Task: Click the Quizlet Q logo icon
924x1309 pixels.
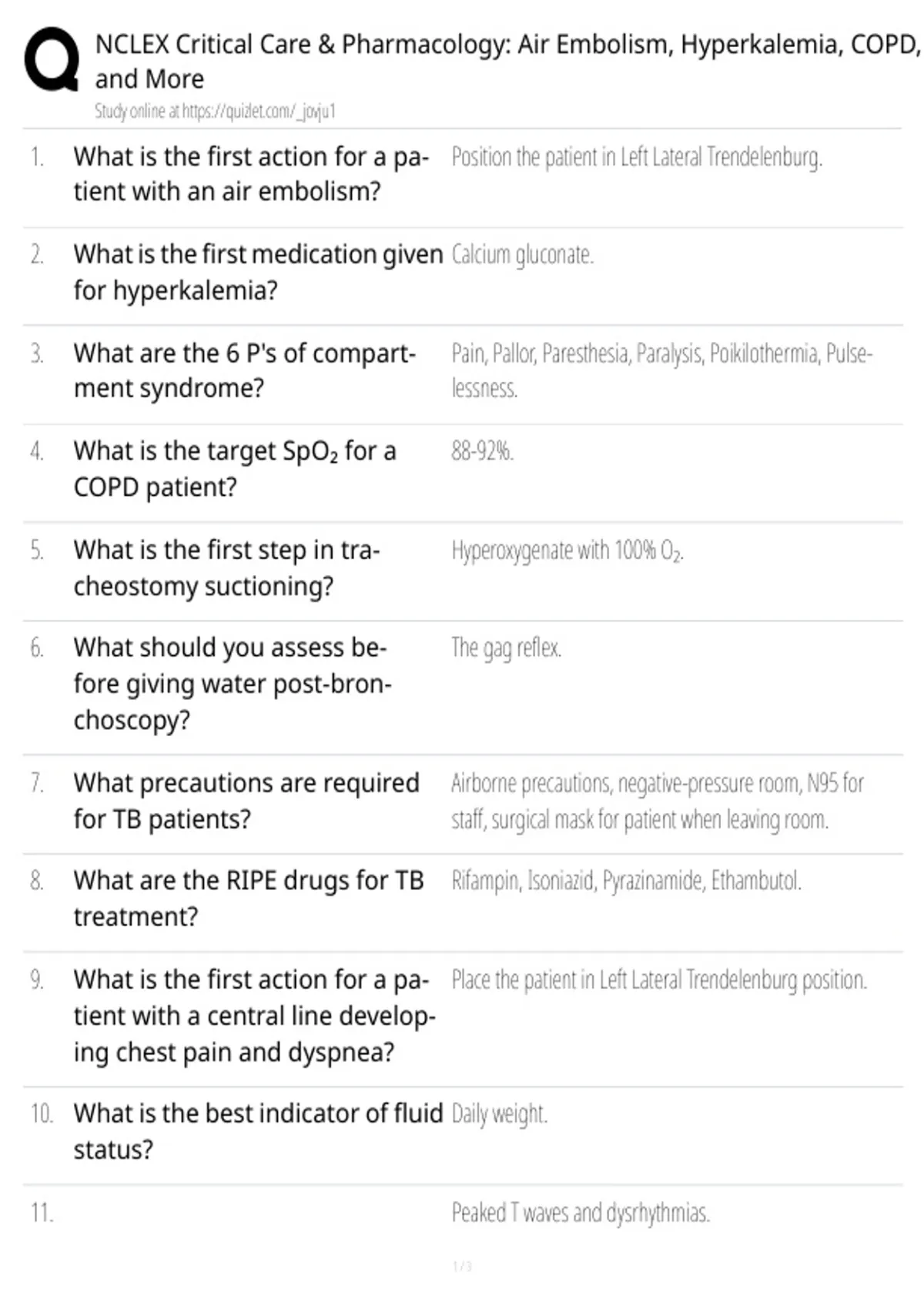Action: 52,60
